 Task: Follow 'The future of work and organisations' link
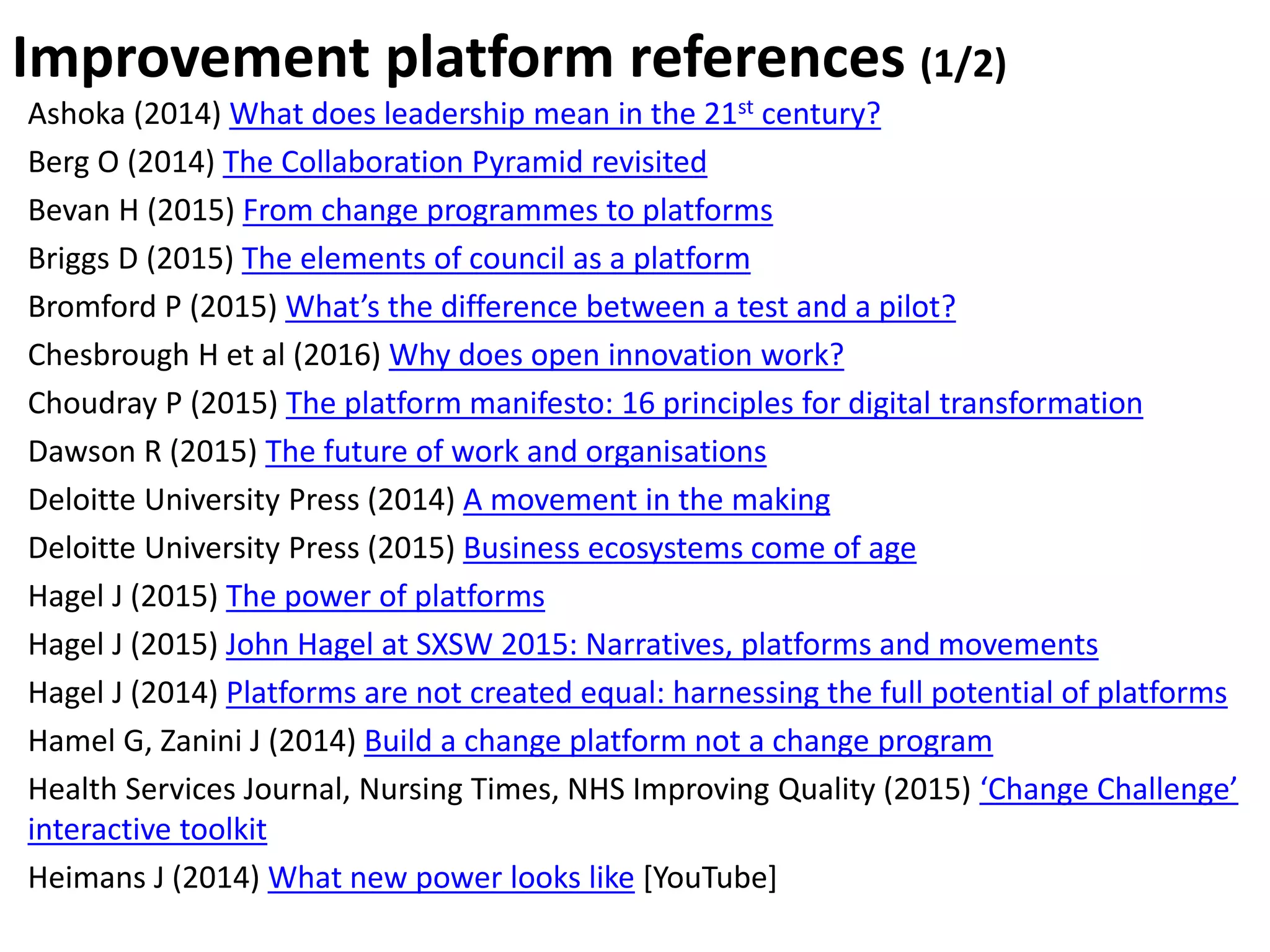click(516, 452)
